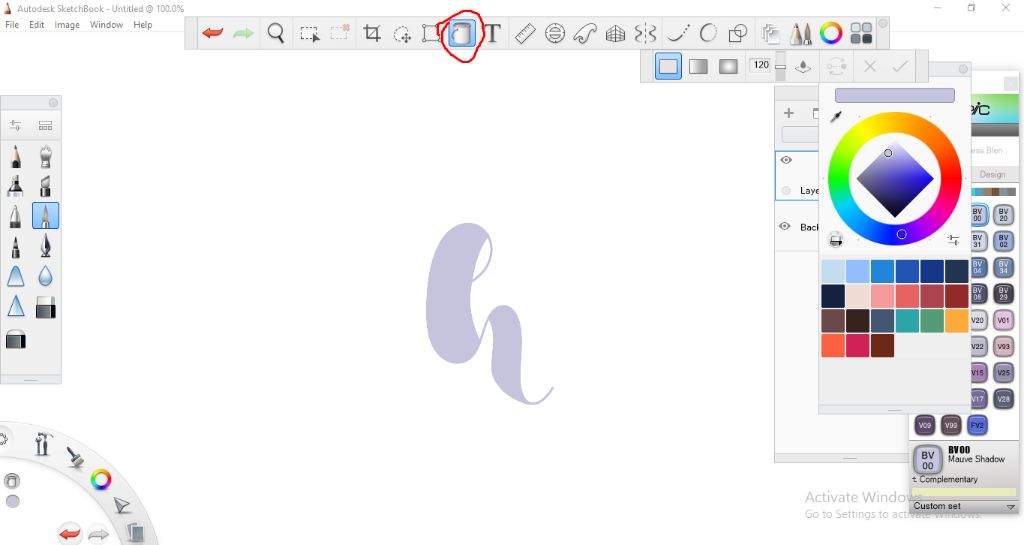Open Help menu

point(142,24)
